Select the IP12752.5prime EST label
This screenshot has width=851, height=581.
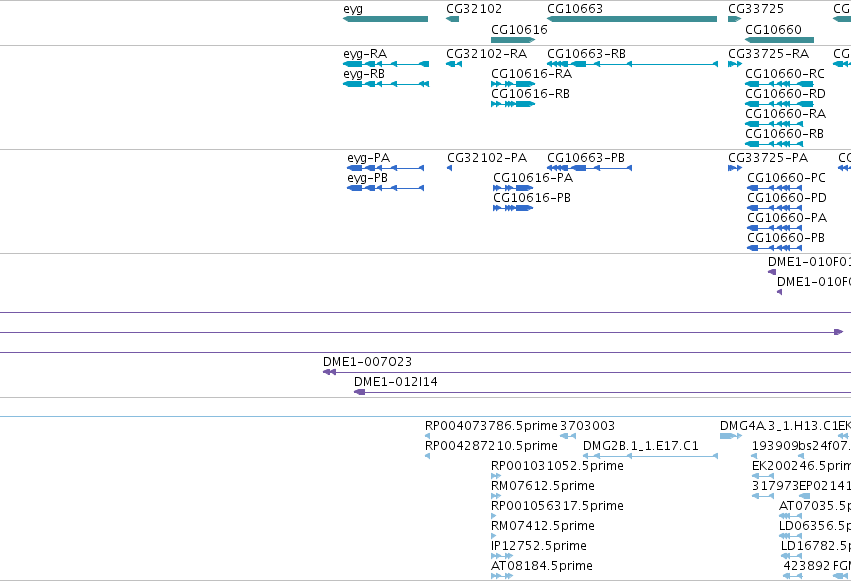(x=539, y=546)
